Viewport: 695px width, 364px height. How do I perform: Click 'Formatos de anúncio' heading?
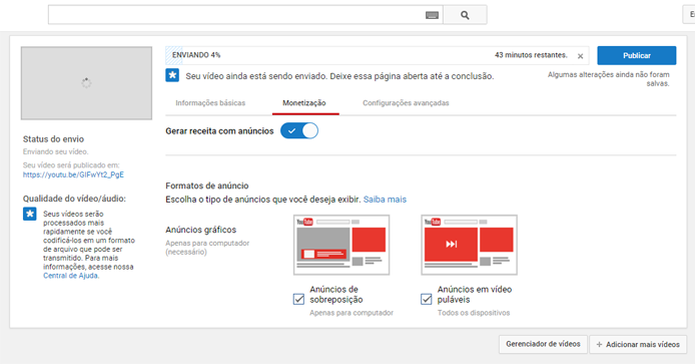[x=207, y=186]
